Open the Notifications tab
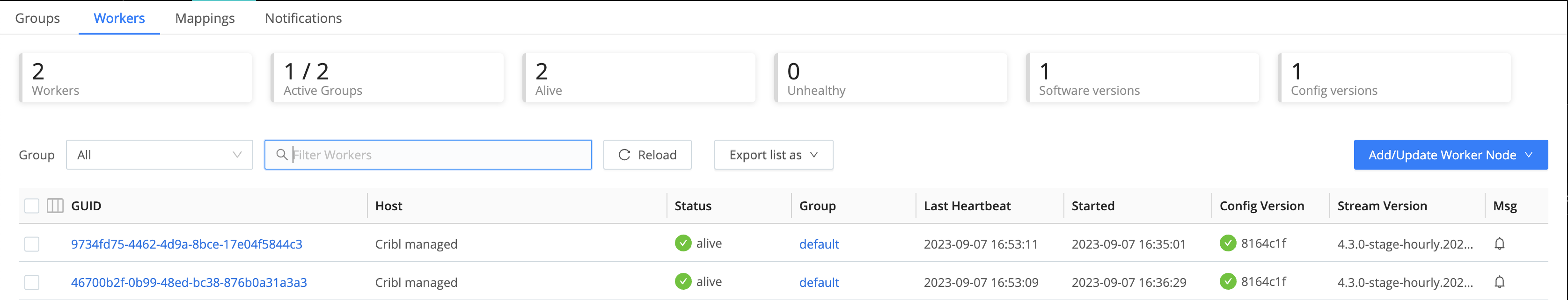The width and height of the screenshot is (1568, 300). [302, 18]
